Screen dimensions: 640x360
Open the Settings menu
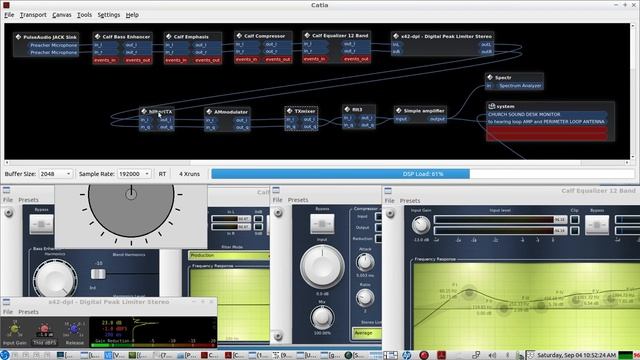click(x=109, y=15)
